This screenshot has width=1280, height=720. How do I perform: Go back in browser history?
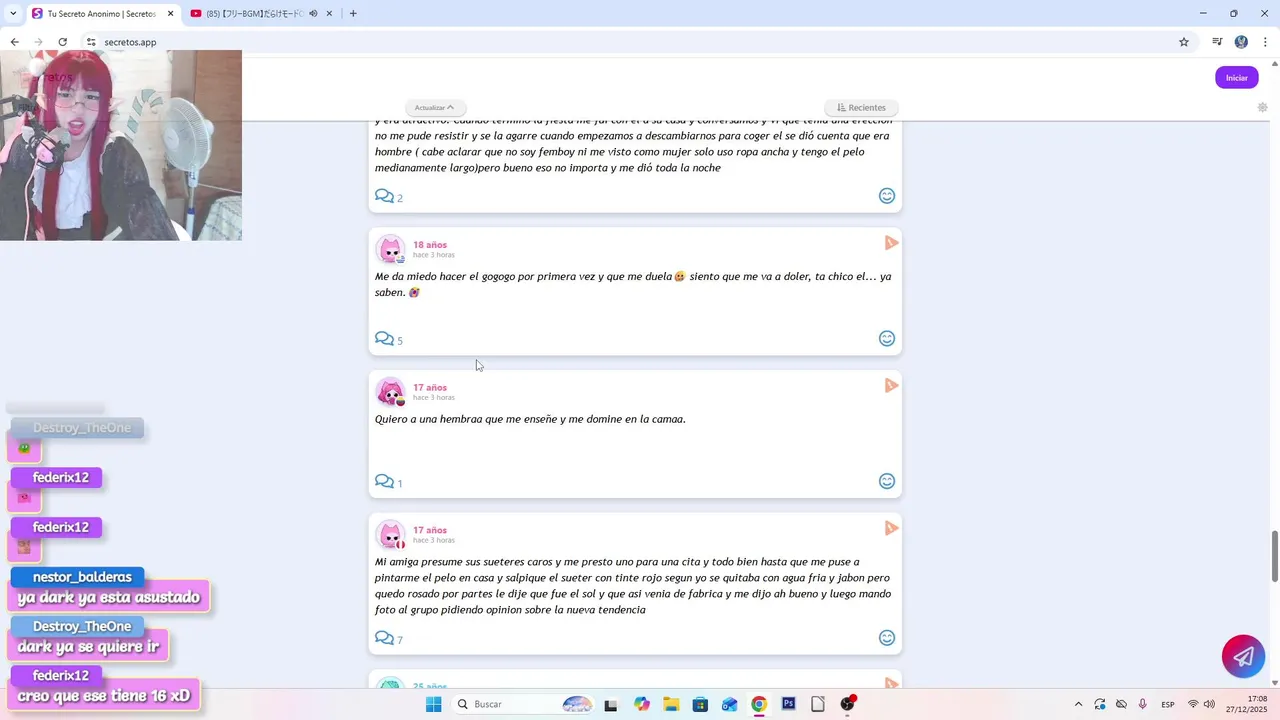tap(14, 42)
